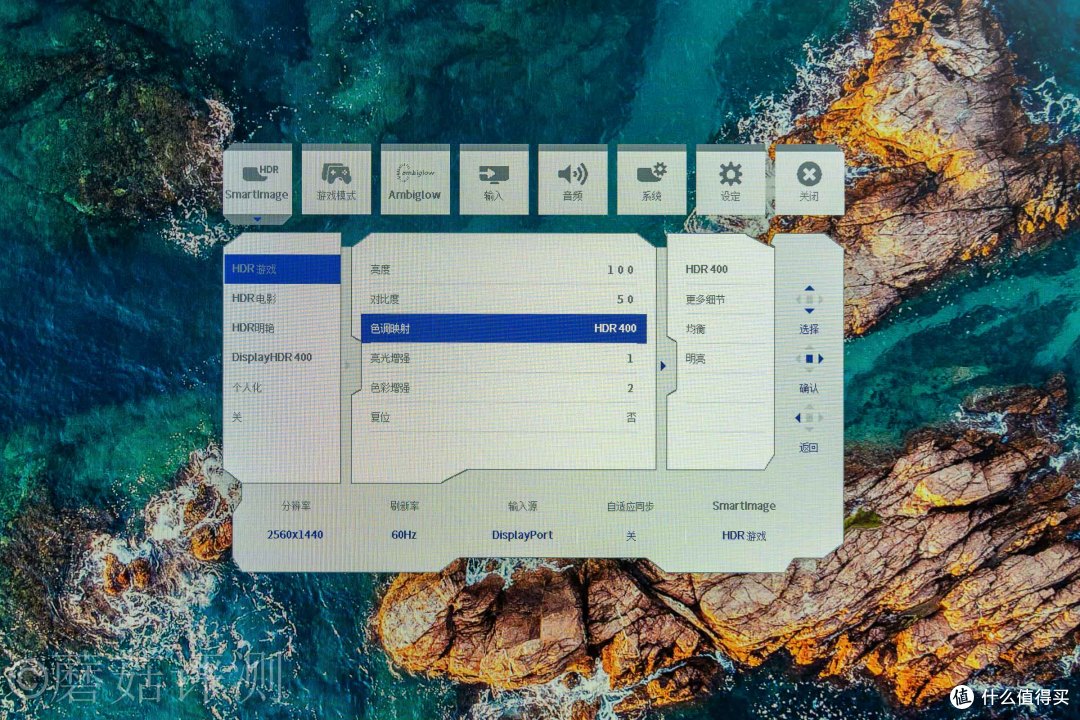Image resolution: width=1080 pixels, height=720 pixels.
Task: Click 关 under 自适应同步 in status bar
Action: click(x=631, y=535)
